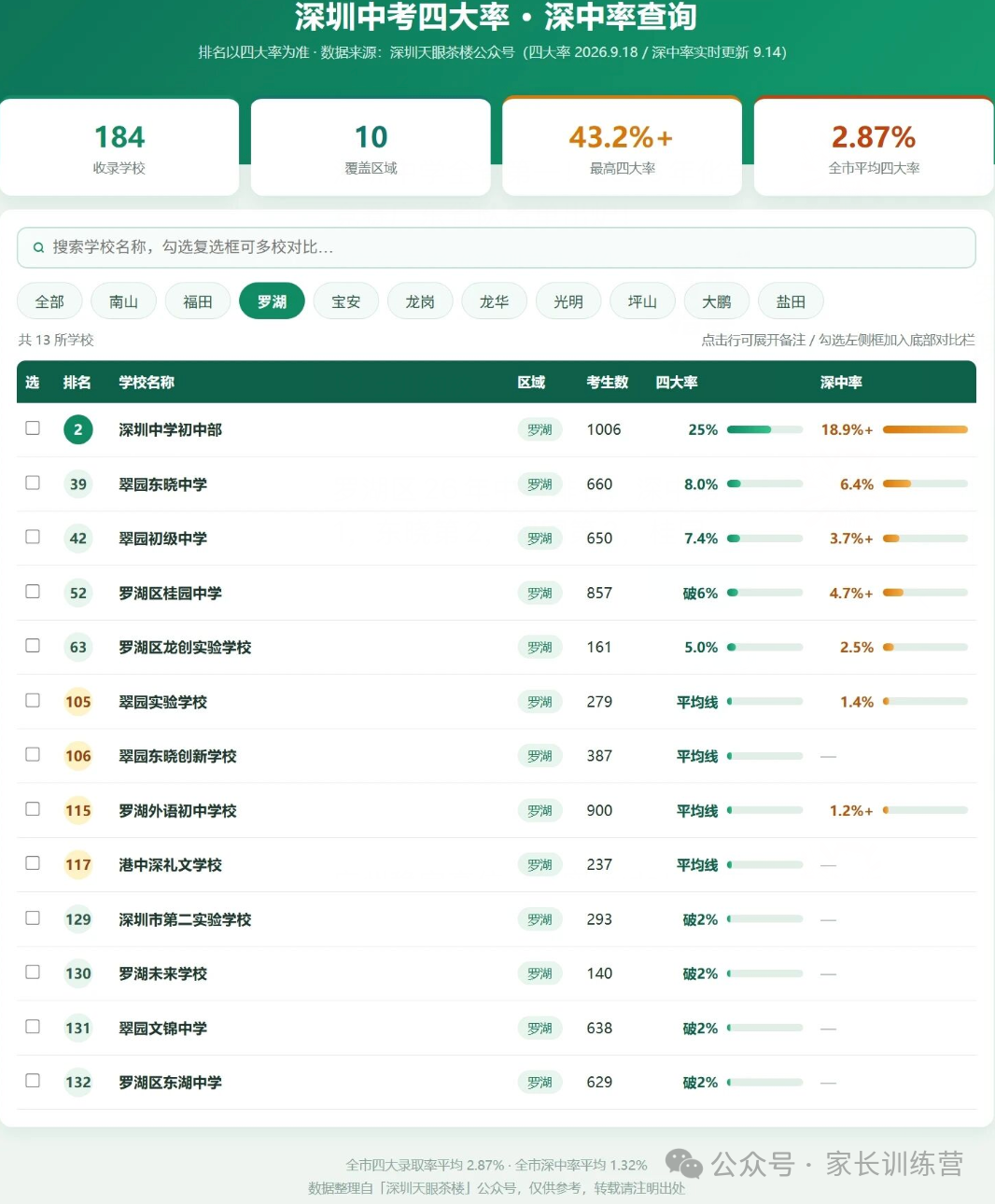Click the 25% 四大率 progress bar
995x1204 pixels.
click(764, 429)
